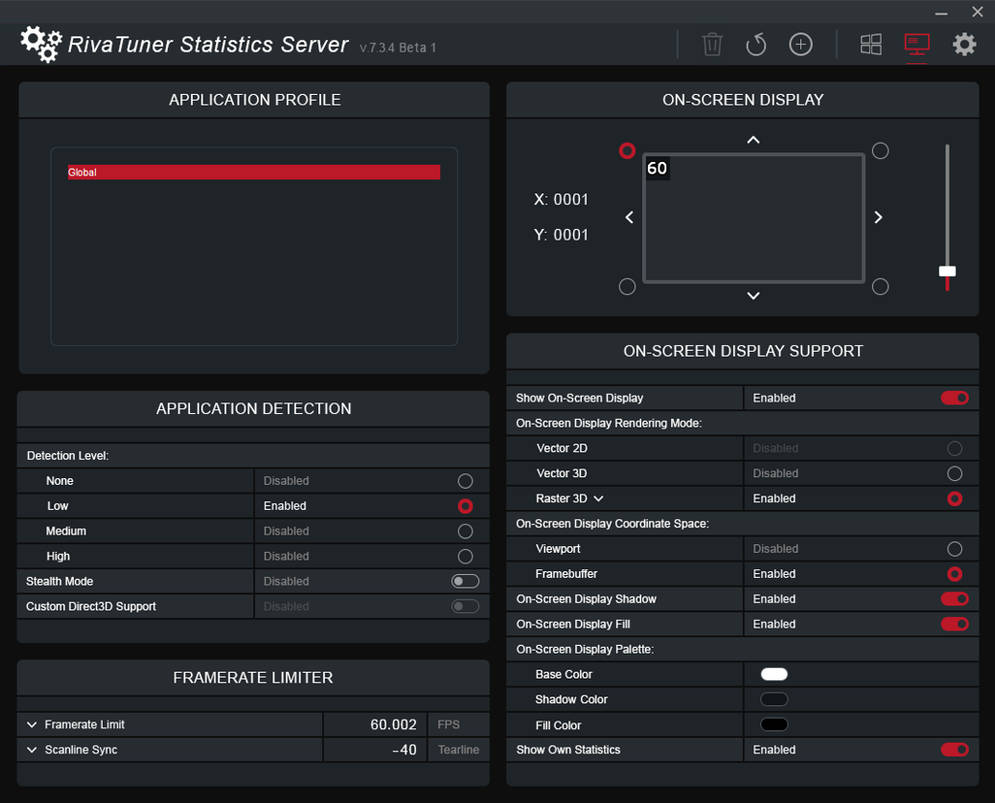This screenshot has height=803, width=995.
Task: Switch coordinate space to Viewport
Action: (x=954, y=548)
